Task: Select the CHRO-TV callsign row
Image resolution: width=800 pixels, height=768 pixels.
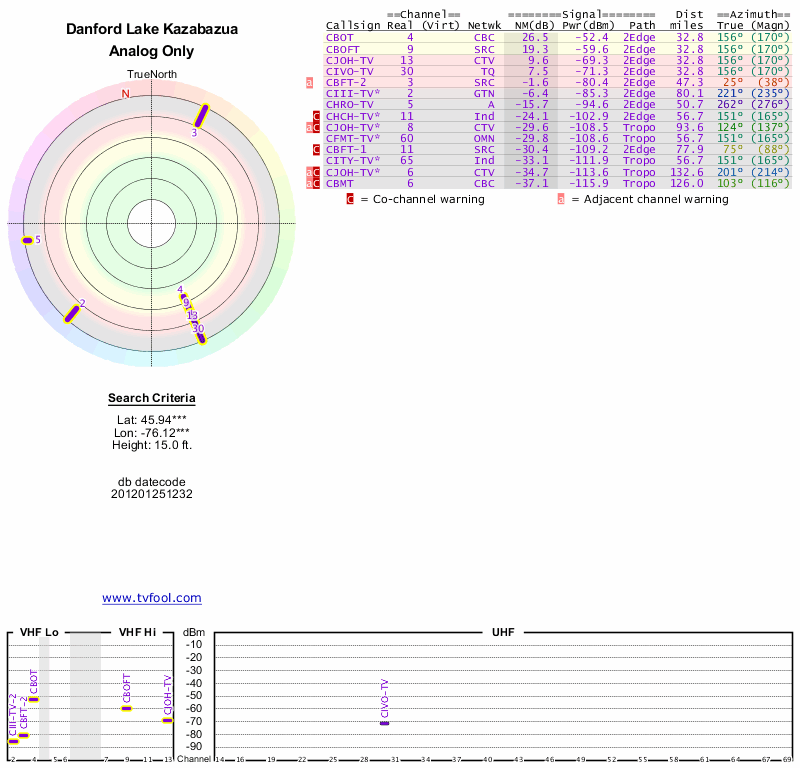Action: 350,104
